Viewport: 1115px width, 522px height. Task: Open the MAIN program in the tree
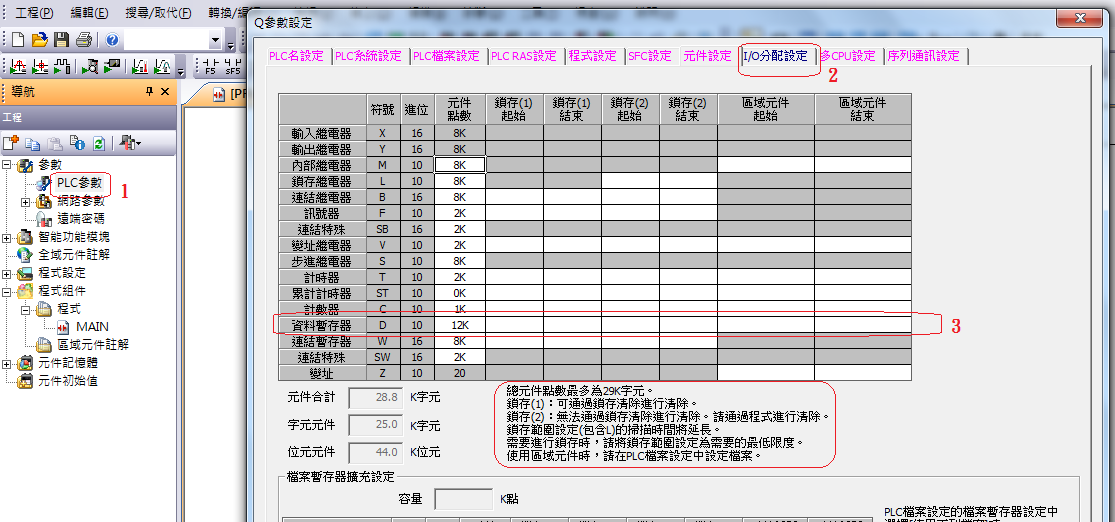coord(92,326)
